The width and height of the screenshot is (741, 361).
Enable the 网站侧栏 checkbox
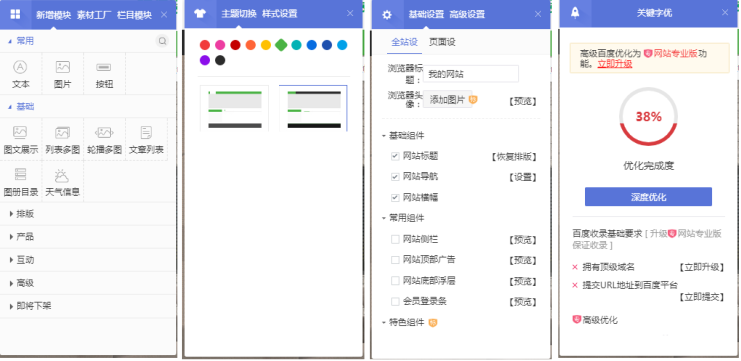[x=395, y=240]
